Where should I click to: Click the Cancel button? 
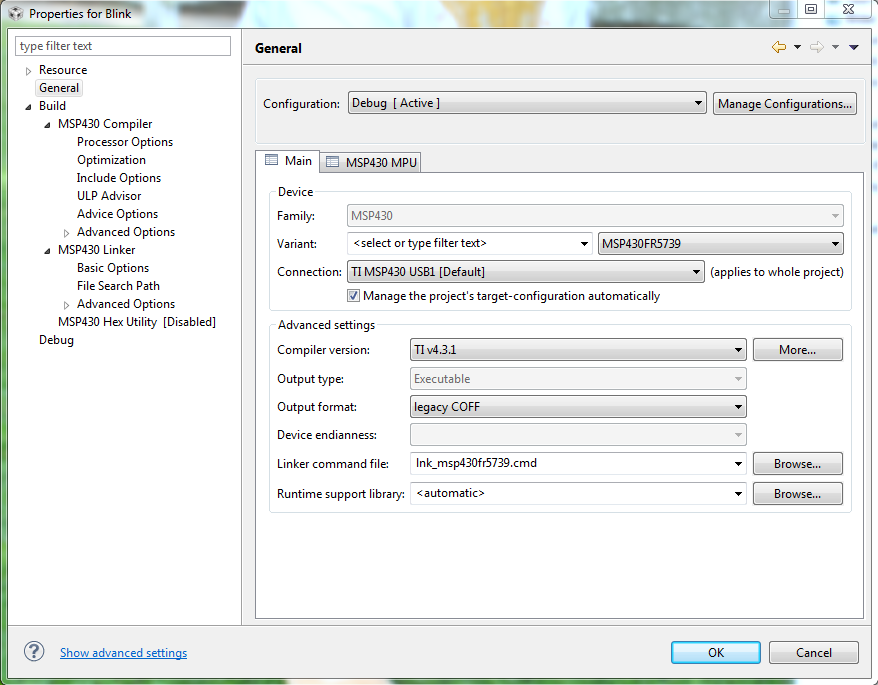tap(814, 653)
